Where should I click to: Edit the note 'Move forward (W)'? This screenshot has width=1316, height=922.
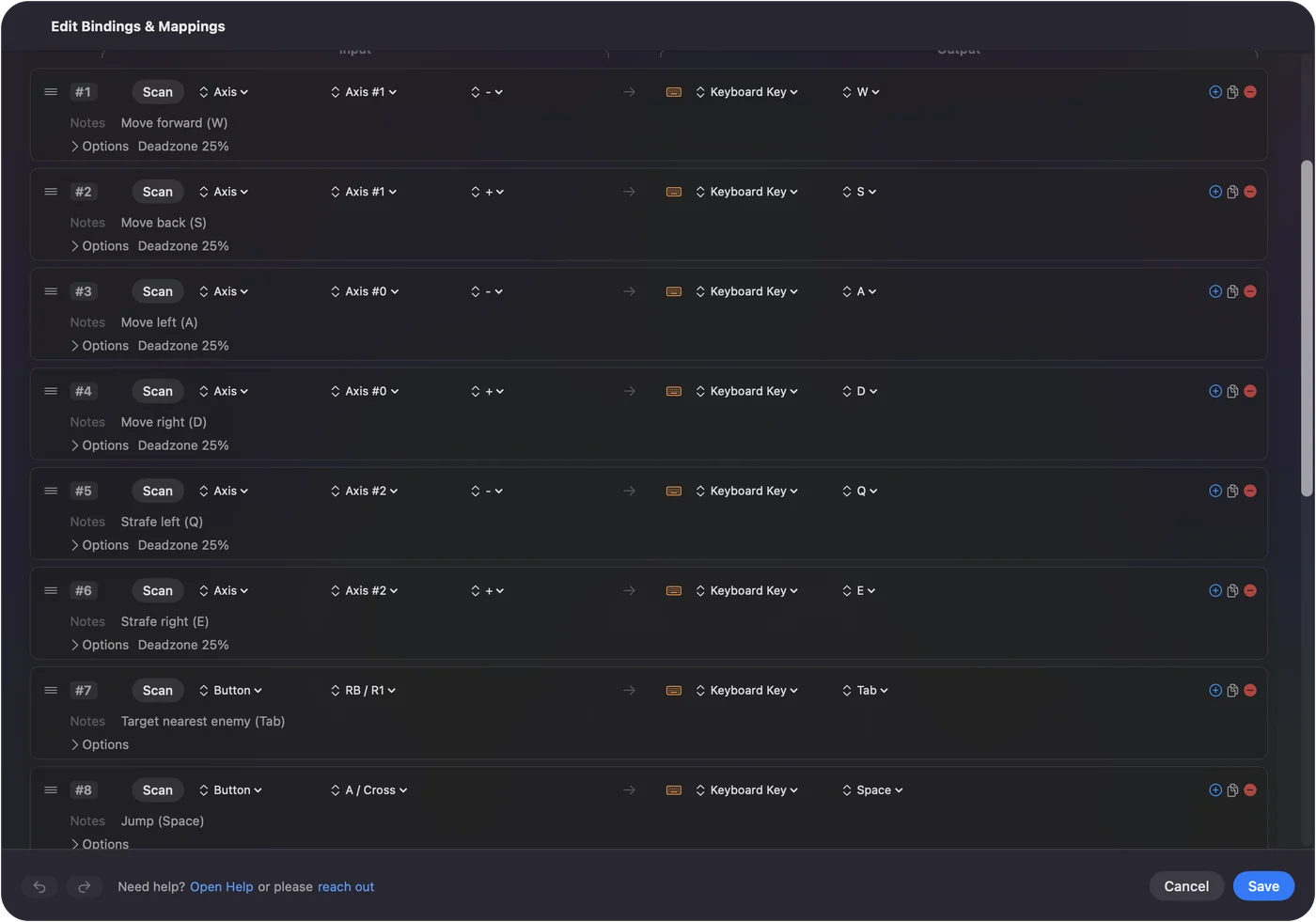(x=174, y=123)
